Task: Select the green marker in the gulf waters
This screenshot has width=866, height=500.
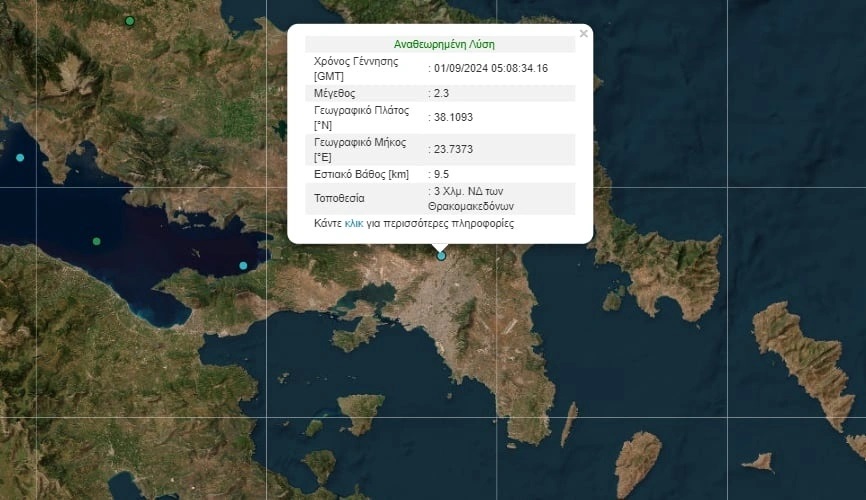Action: tap(96, 241)
